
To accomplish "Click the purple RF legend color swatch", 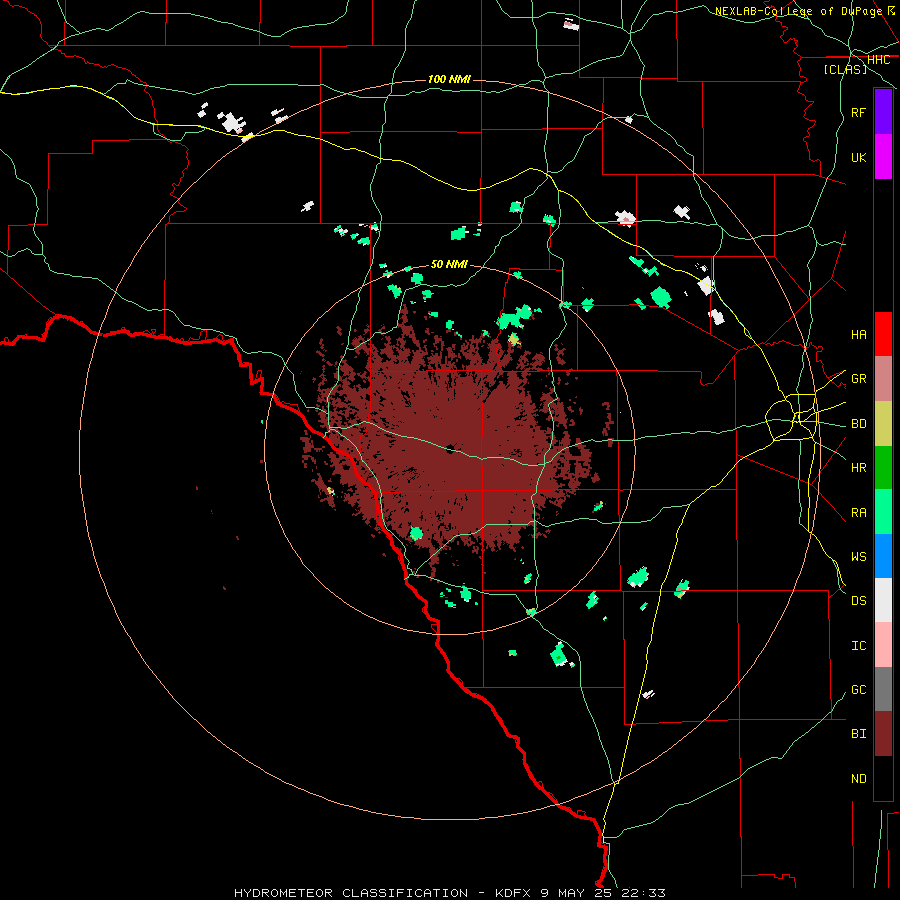I will coord(883,112).
